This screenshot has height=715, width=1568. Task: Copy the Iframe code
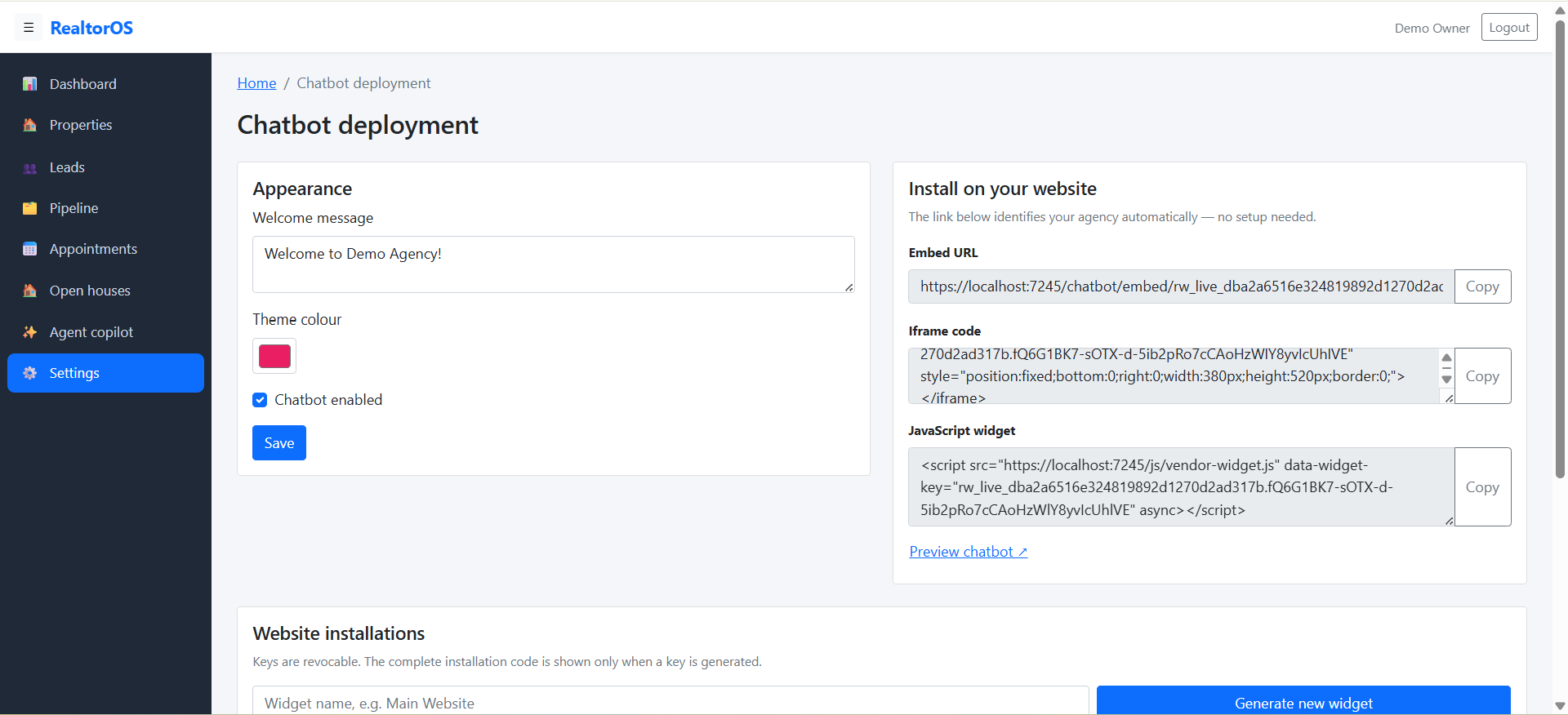coord(1482,376)
